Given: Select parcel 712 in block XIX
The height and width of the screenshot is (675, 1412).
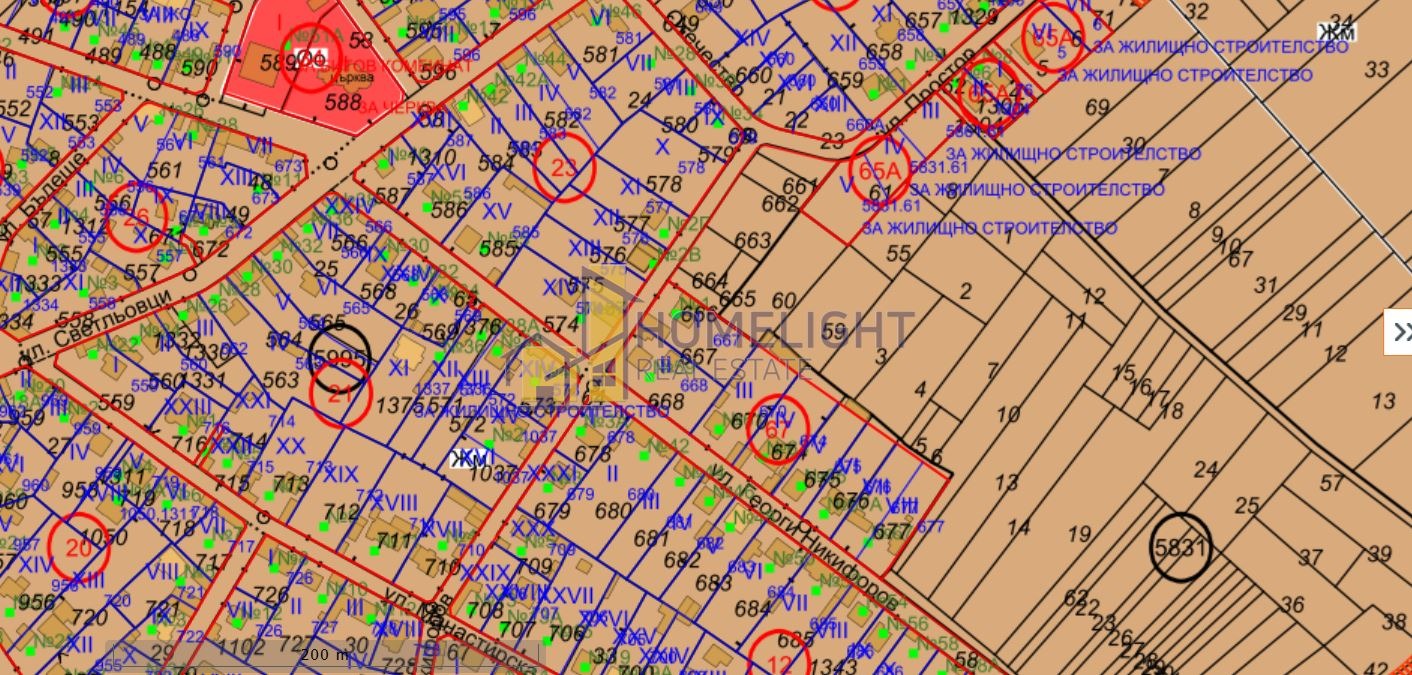Looking at the screenshot, I should click(342, 512).
